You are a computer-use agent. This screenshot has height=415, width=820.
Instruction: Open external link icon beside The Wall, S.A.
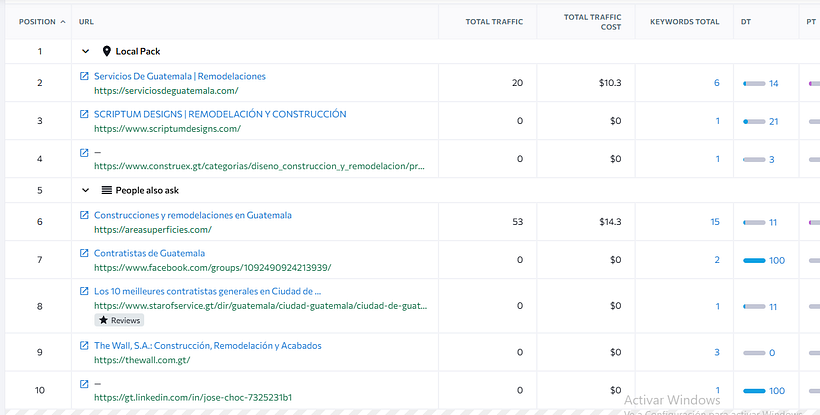(84, 346)
